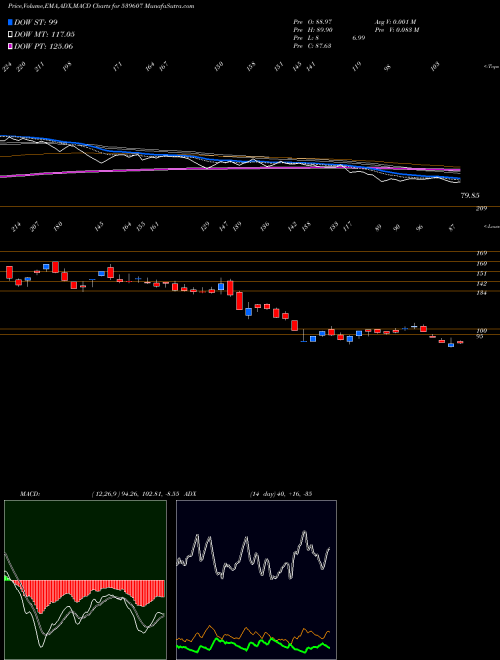The height and width of the screenshot is (660, 500).
Task: Click the blue DOW ST legend swatch
Action: click(11, 22)
